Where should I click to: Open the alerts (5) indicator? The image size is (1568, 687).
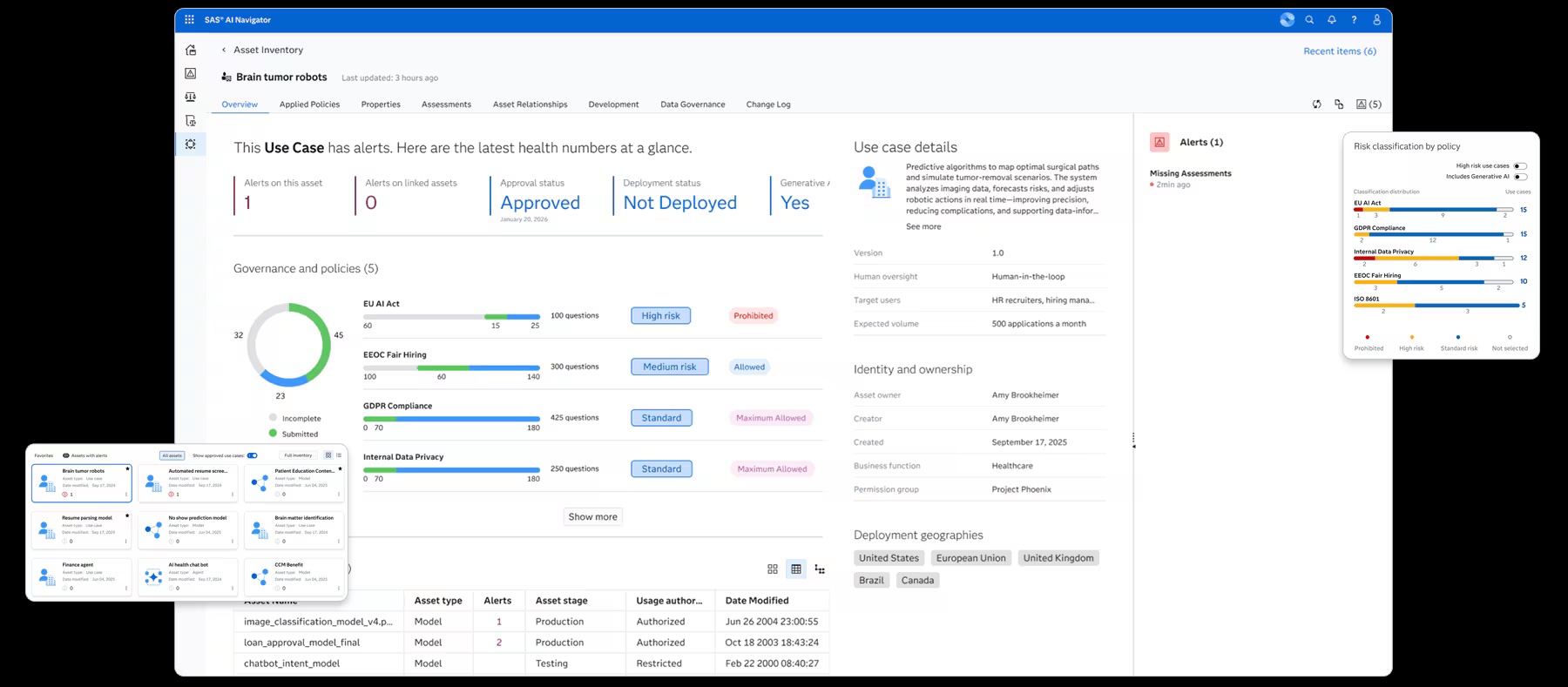coord(1369,104)
